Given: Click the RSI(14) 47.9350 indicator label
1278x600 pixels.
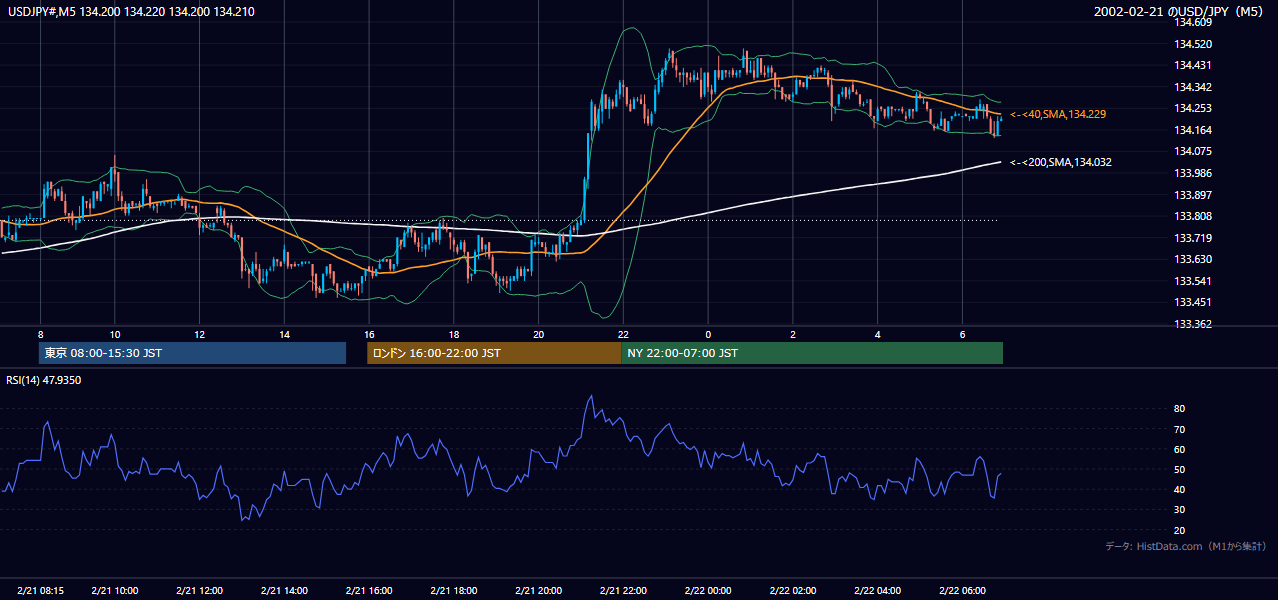Looking at the screenshot, I should pos(44,380).
